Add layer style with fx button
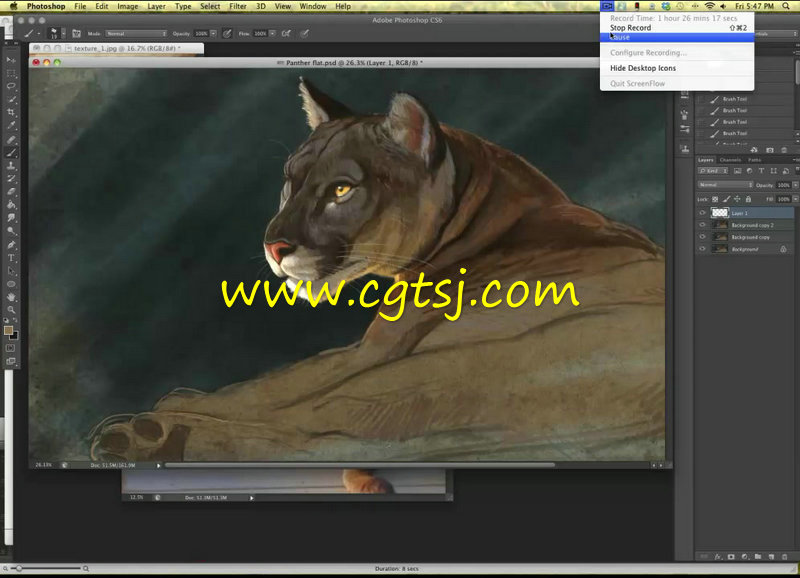 coord(718,557)
